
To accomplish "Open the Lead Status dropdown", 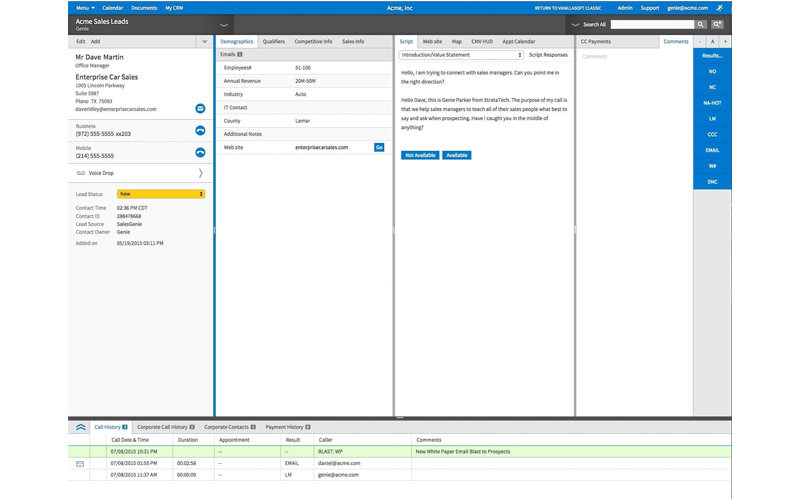I will [x=161, y=194].
